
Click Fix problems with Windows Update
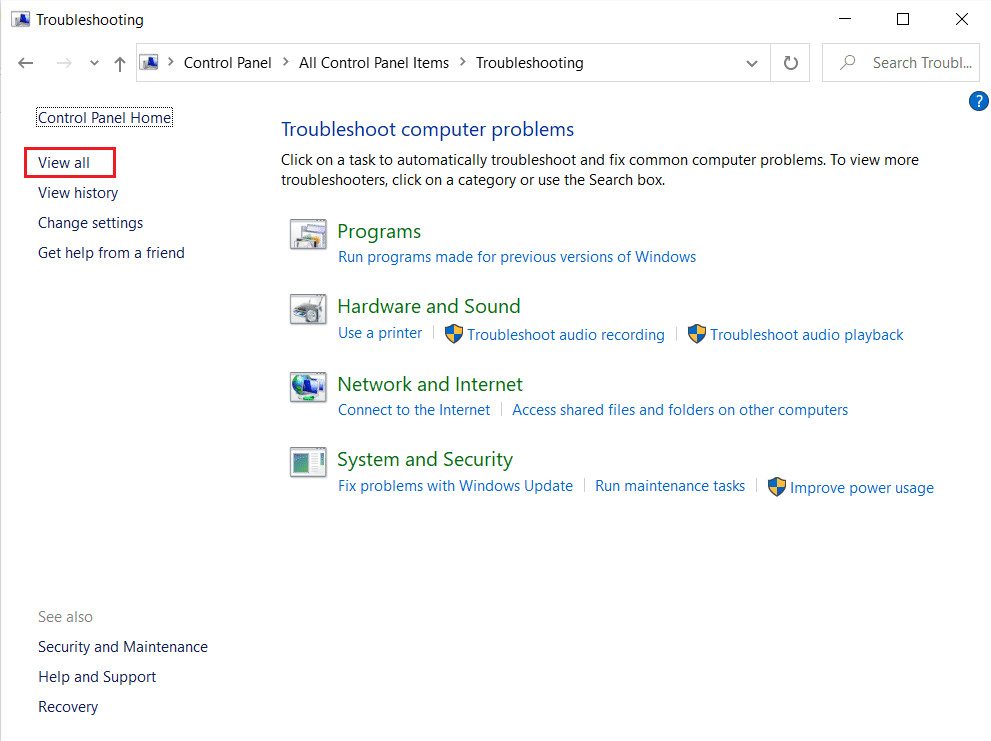coord(455,485)
